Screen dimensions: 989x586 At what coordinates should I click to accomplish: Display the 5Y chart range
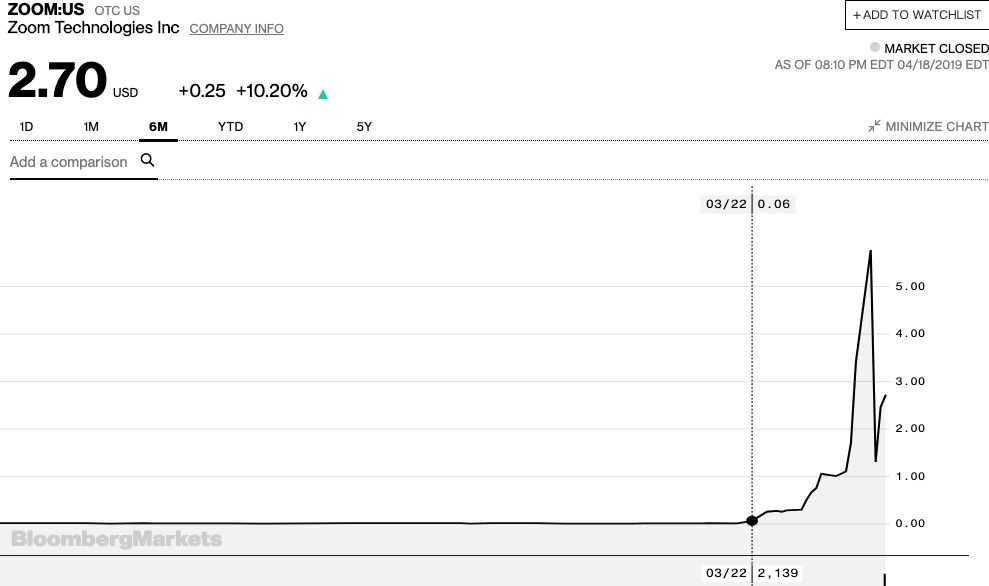coord(364,127)
